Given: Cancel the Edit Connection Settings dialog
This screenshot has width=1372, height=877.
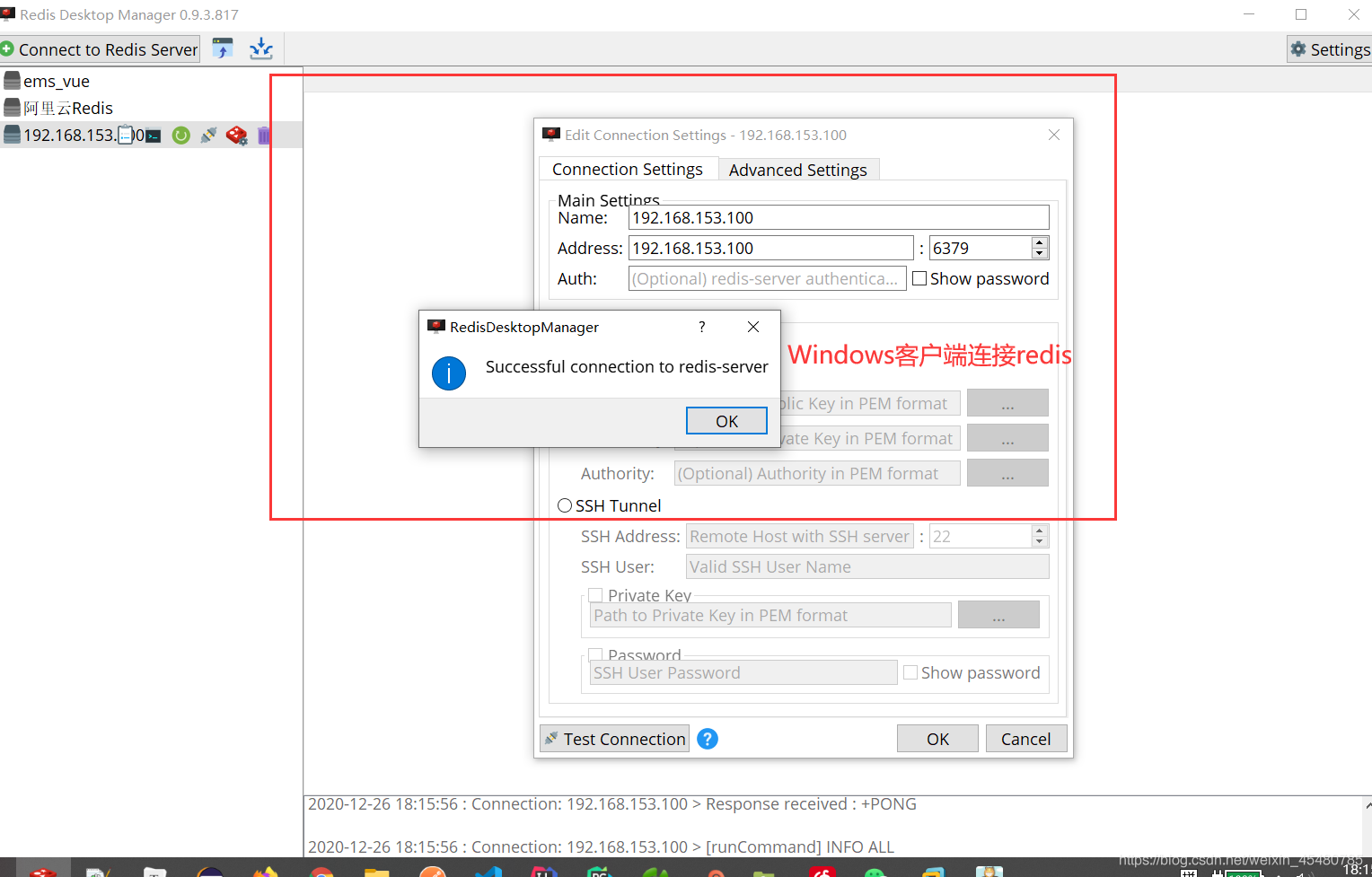Looking at the screenshot, I should tap(1026, 739).
